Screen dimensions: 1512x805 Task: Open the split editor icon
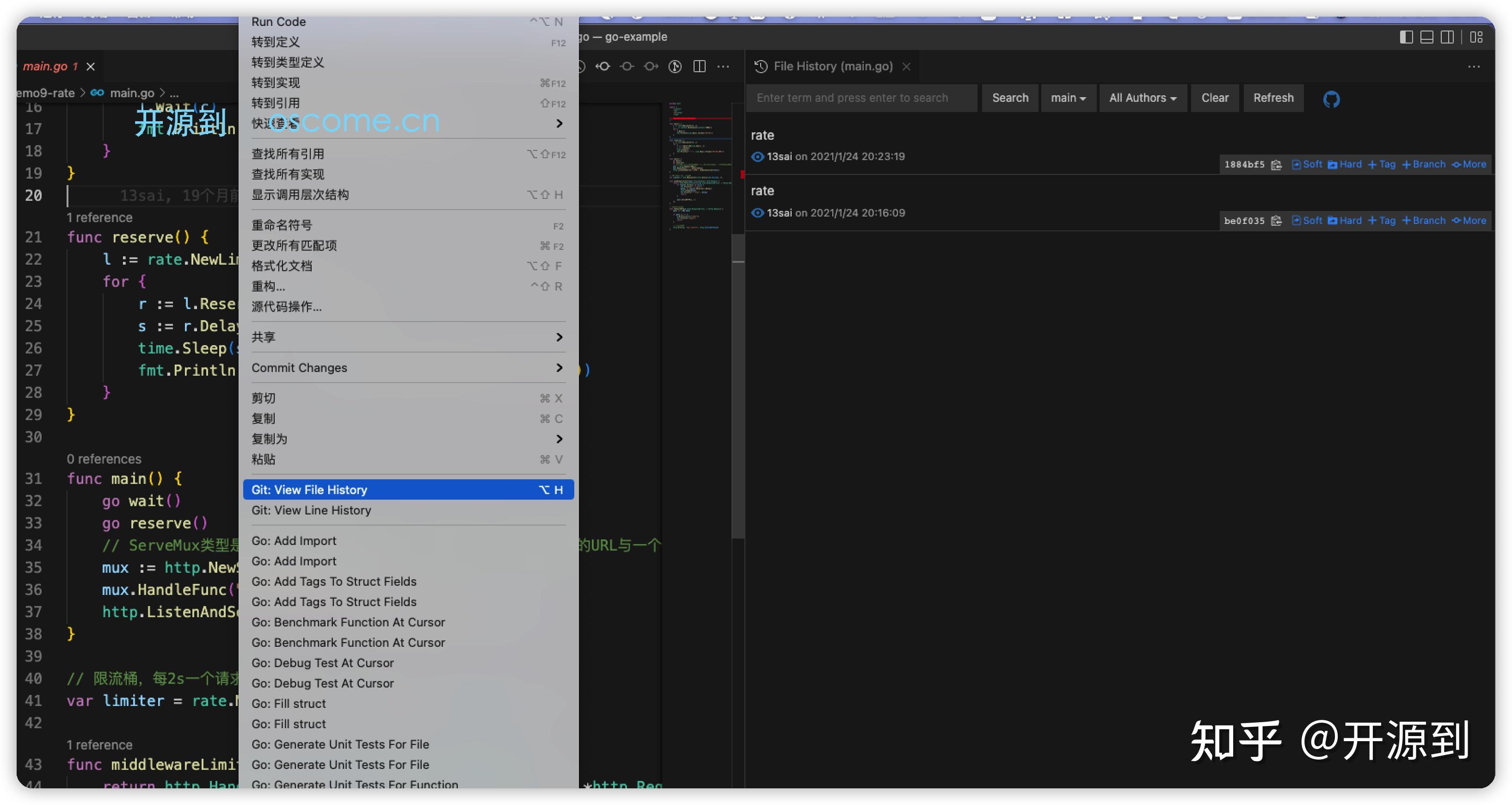699,66
